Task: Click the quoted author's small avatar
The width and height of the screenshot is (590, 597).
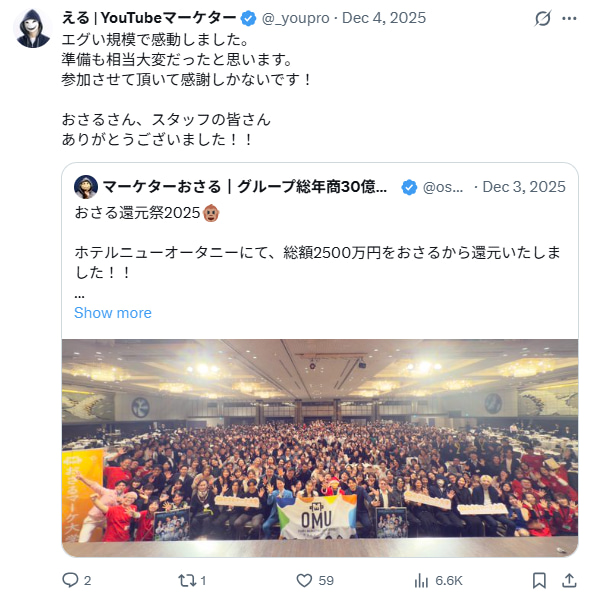Action: [x=86, y=187]
